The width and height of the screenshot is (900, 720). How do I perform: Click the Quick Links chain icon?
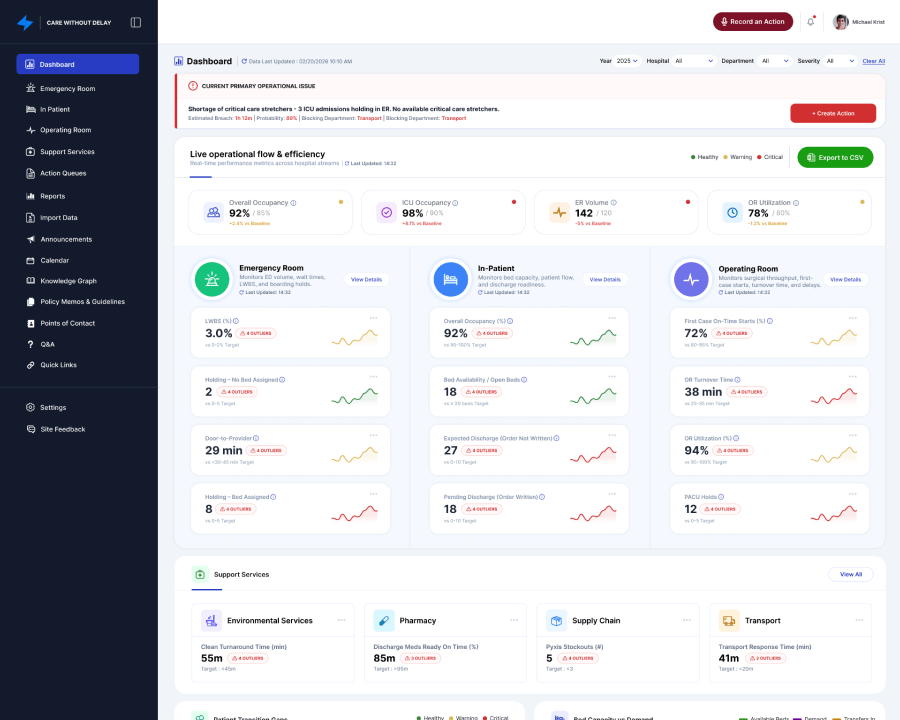coord(30,365)
